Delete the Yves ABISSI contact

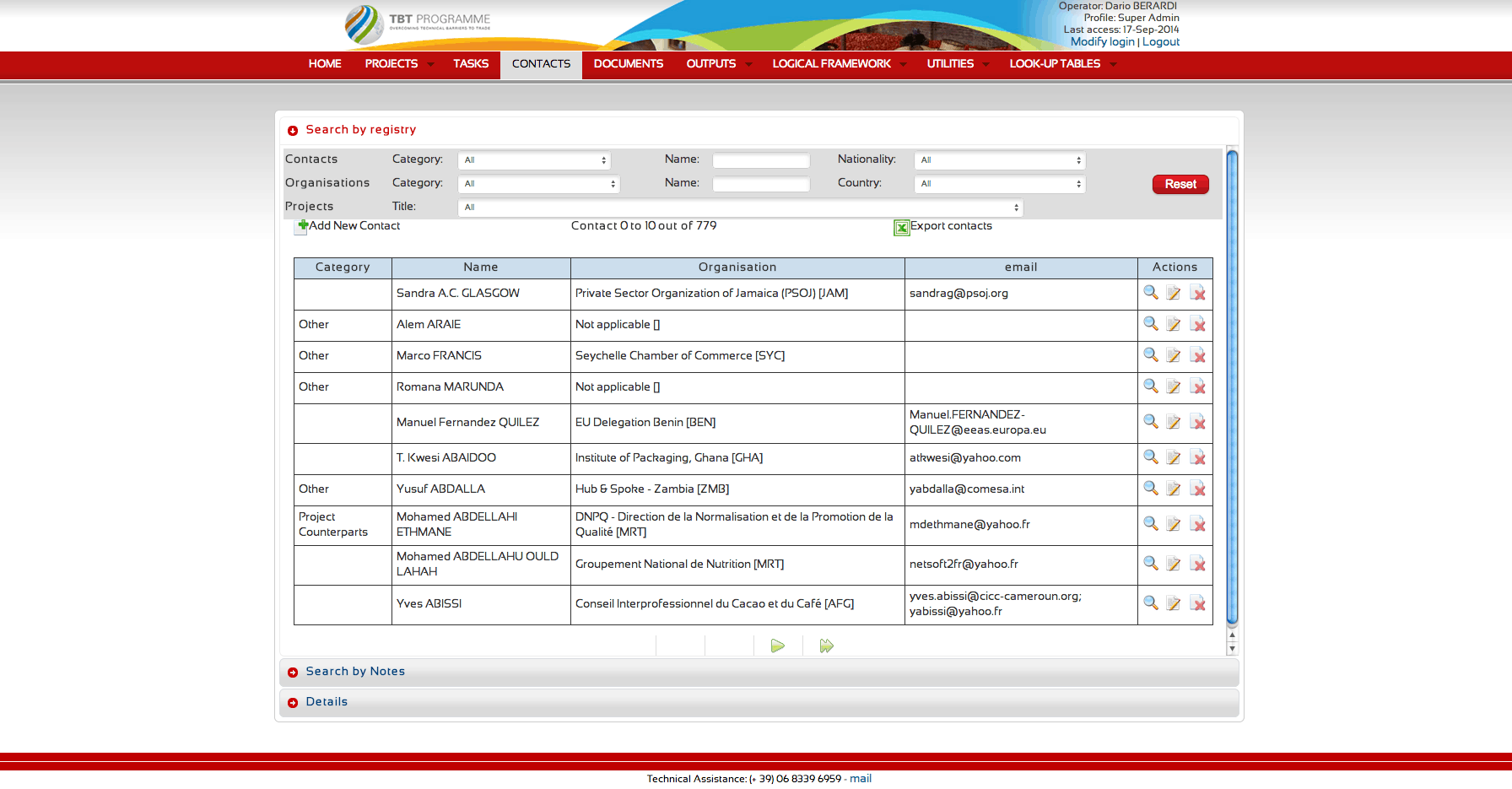tap(1198, 603)
